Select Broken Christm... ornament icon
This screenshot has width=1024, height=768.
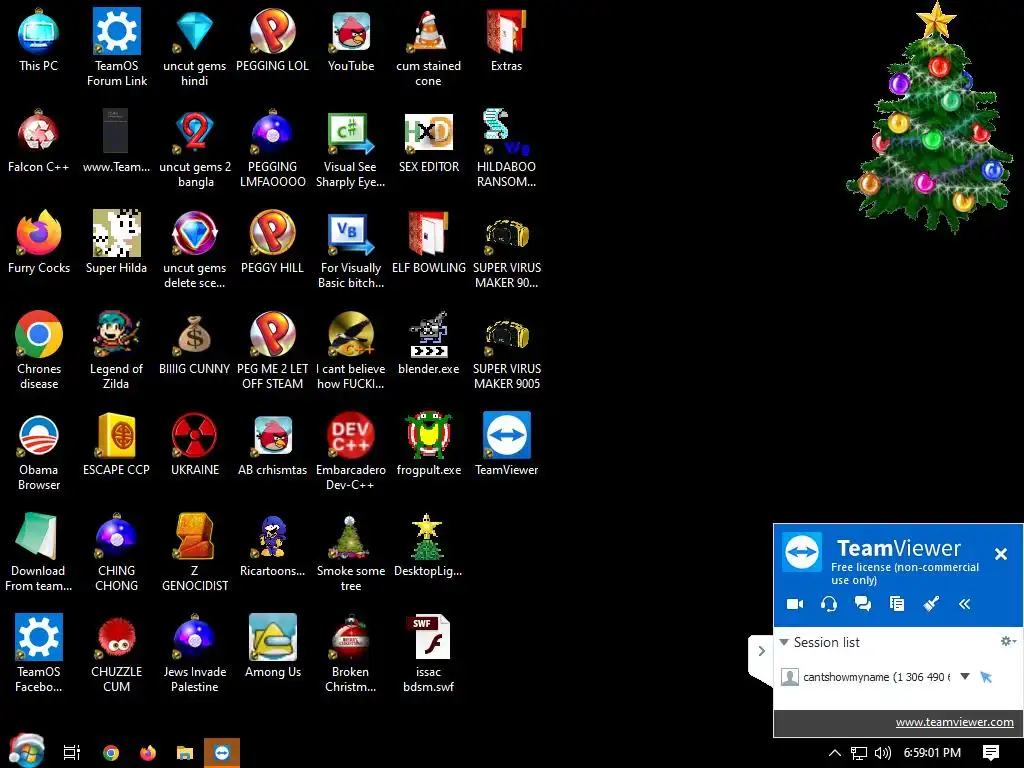click(x=351, y=653)
